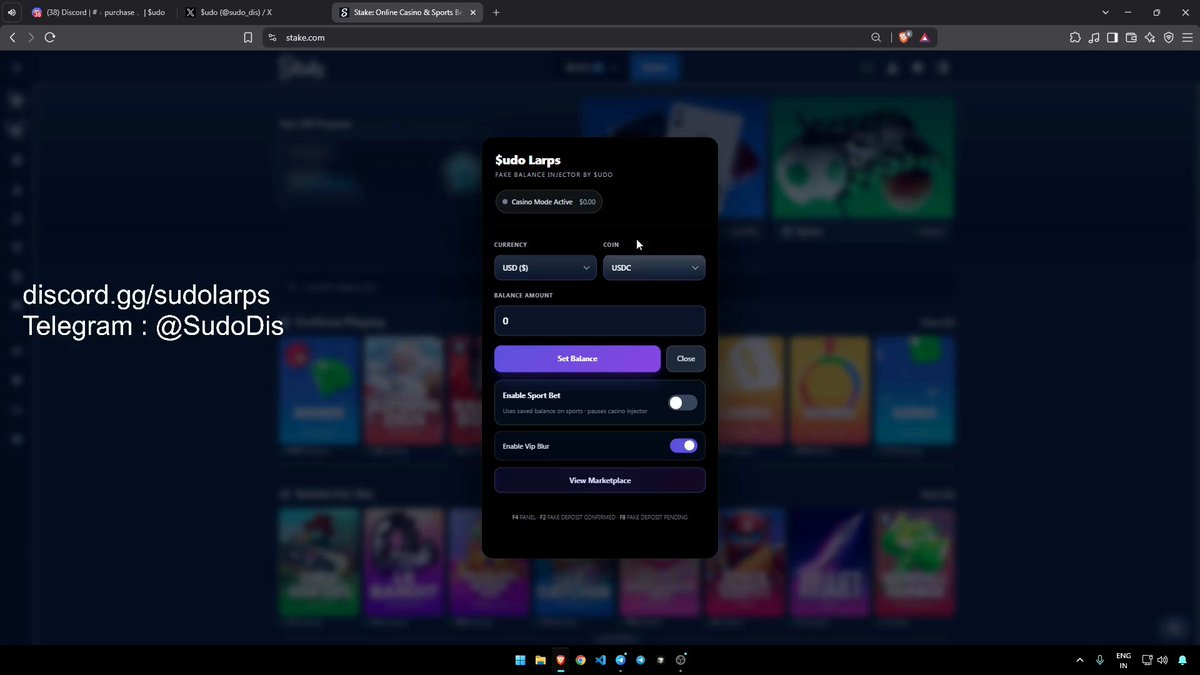The height and width of the screenshot is (675, 1200).
Task: Close the $udo Larps panel
Action: [685, 358]
